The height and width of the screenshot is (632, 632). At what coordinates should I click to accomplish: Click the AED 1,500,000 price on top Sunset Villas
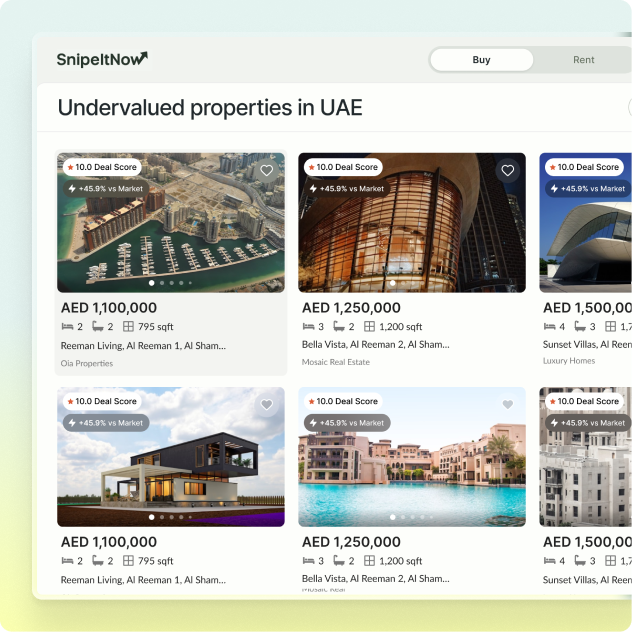587,308
